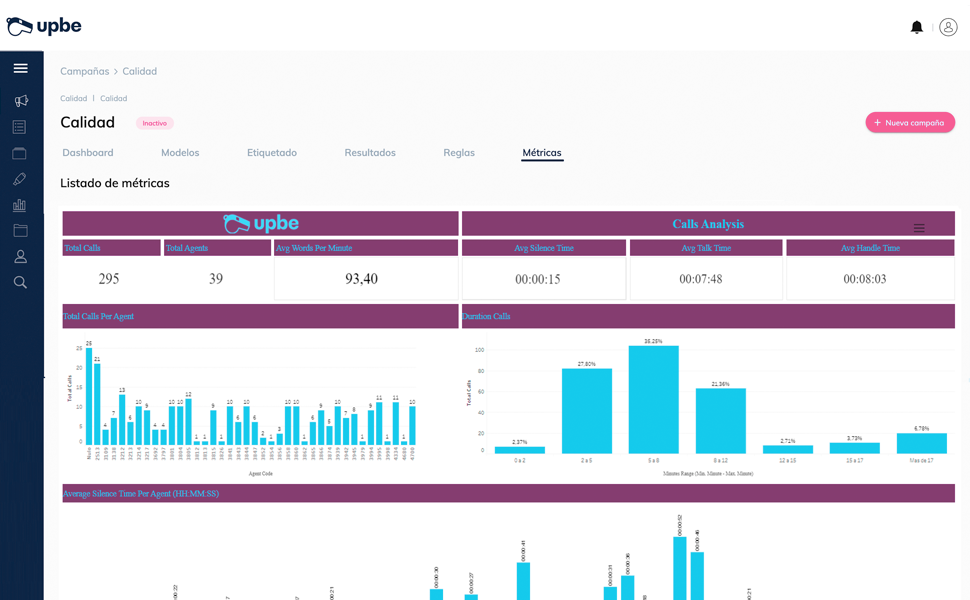Select the Métricas tab
The width and height of the screenshot is (970, 600).
[x=542, y=153]
